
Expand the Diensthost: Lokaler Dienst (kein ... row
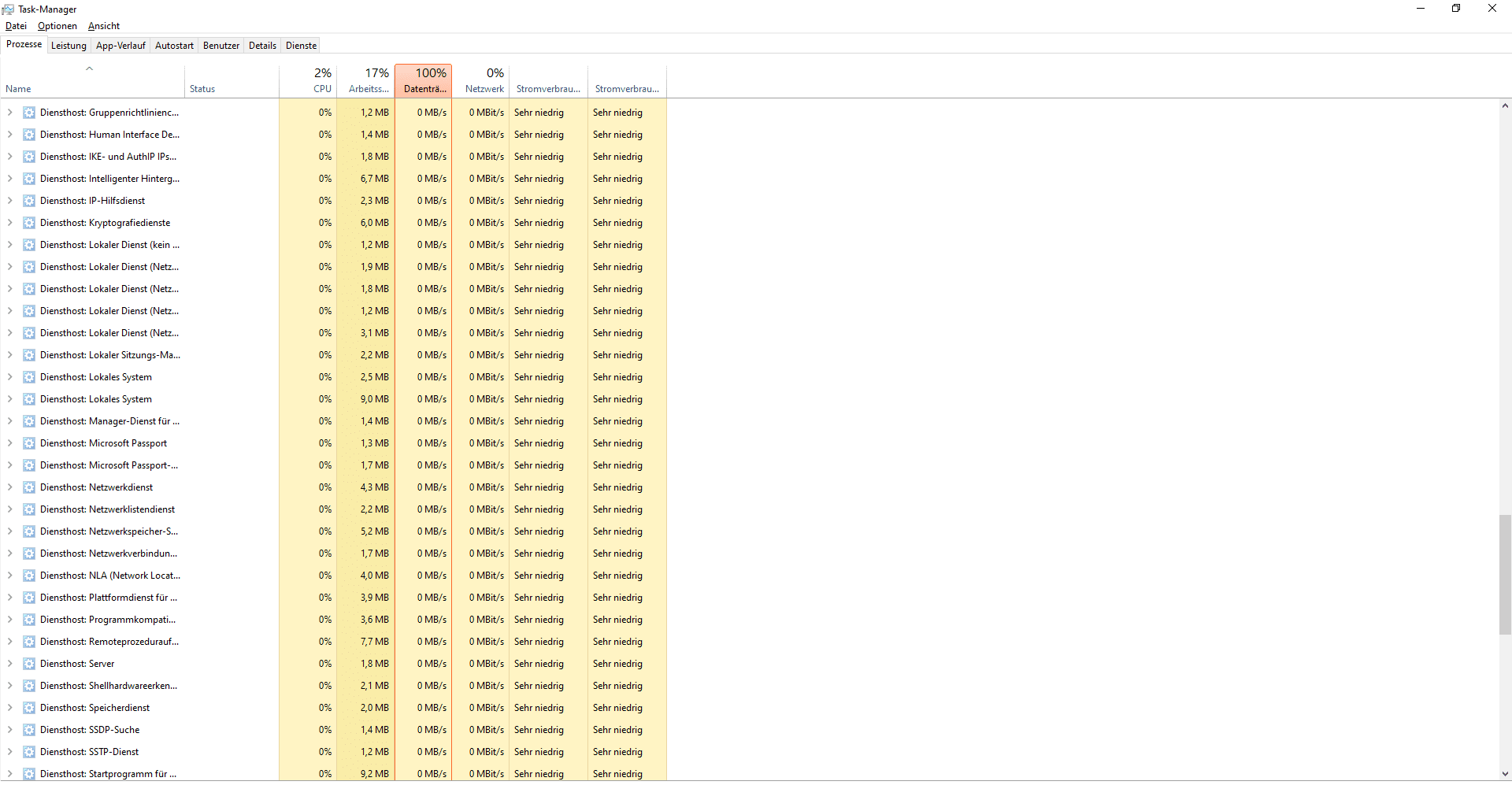coord(10,245)
